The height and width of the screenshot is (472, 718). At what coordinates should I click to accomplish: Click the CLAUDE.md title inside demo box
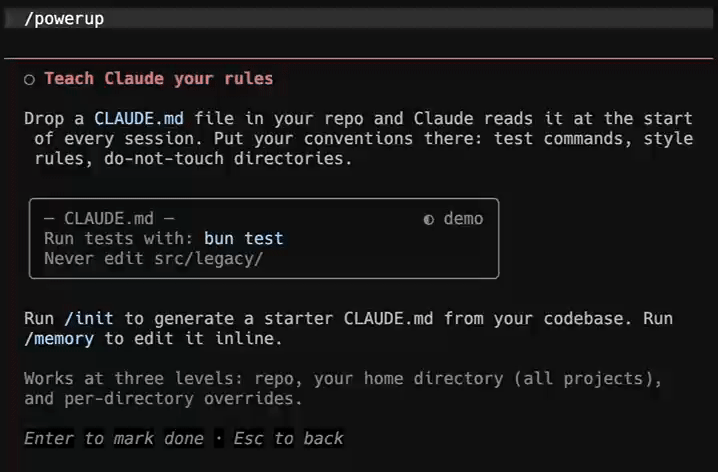pyautogui.click(x=109, y=219)
